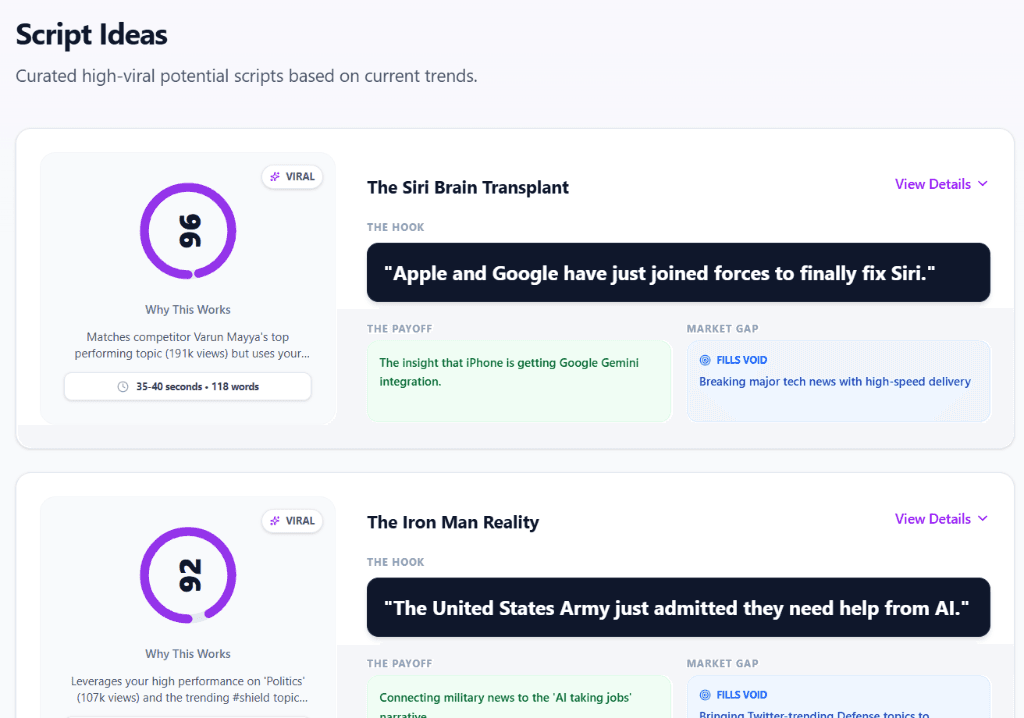Click the sparkle icon in the Iron Man card's VIRAL badge
The image size is (1024, 718).
point(275,521)
